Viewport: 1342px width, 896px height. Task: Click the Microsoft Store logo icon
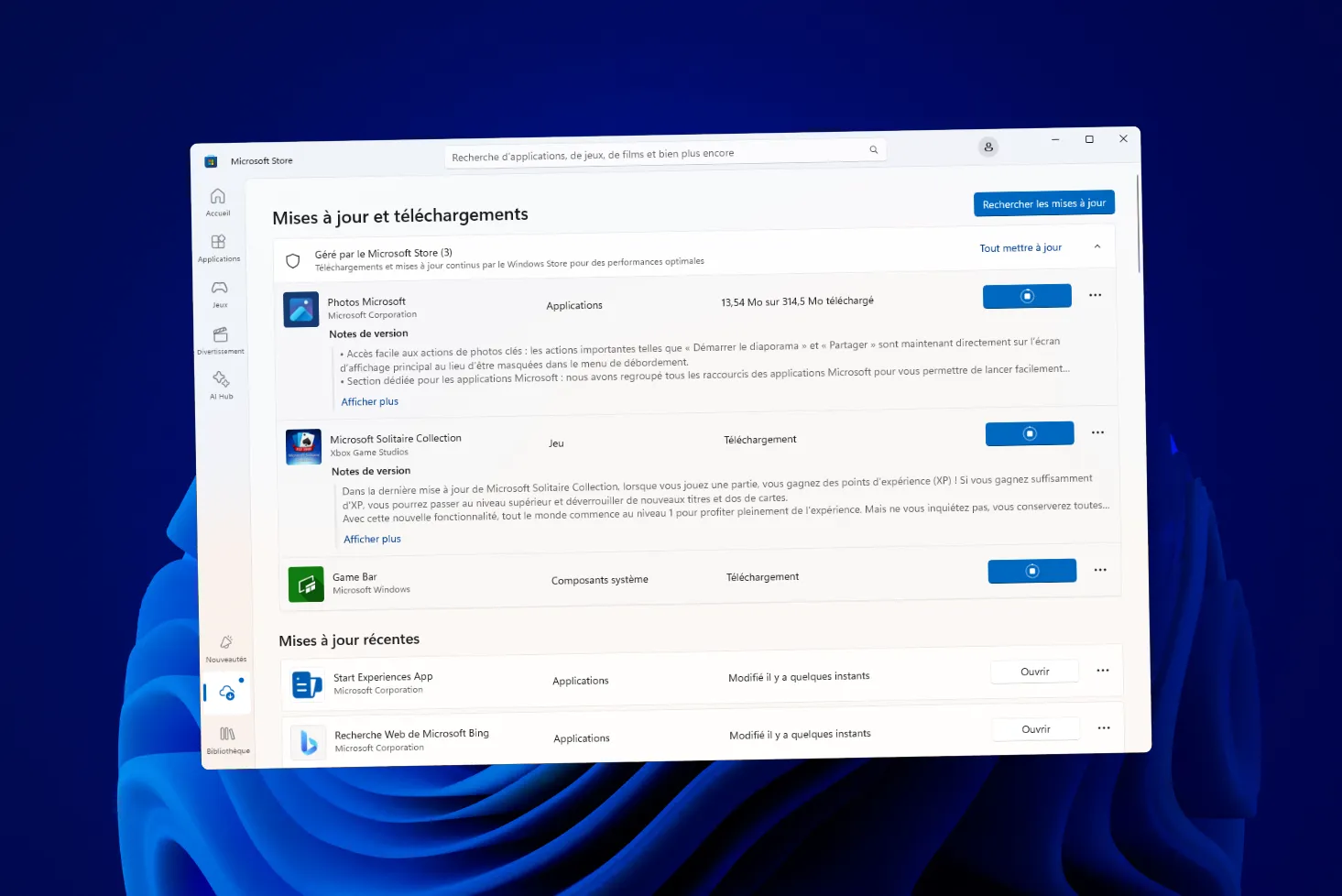[211, 161]
